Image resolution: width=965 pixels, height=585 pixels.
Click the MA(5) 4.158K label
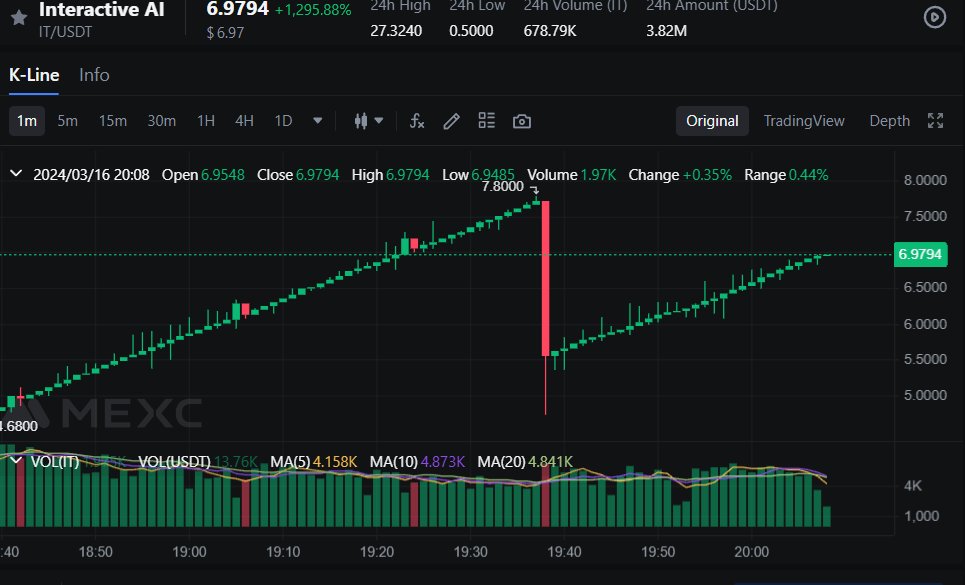pos(313,461)
